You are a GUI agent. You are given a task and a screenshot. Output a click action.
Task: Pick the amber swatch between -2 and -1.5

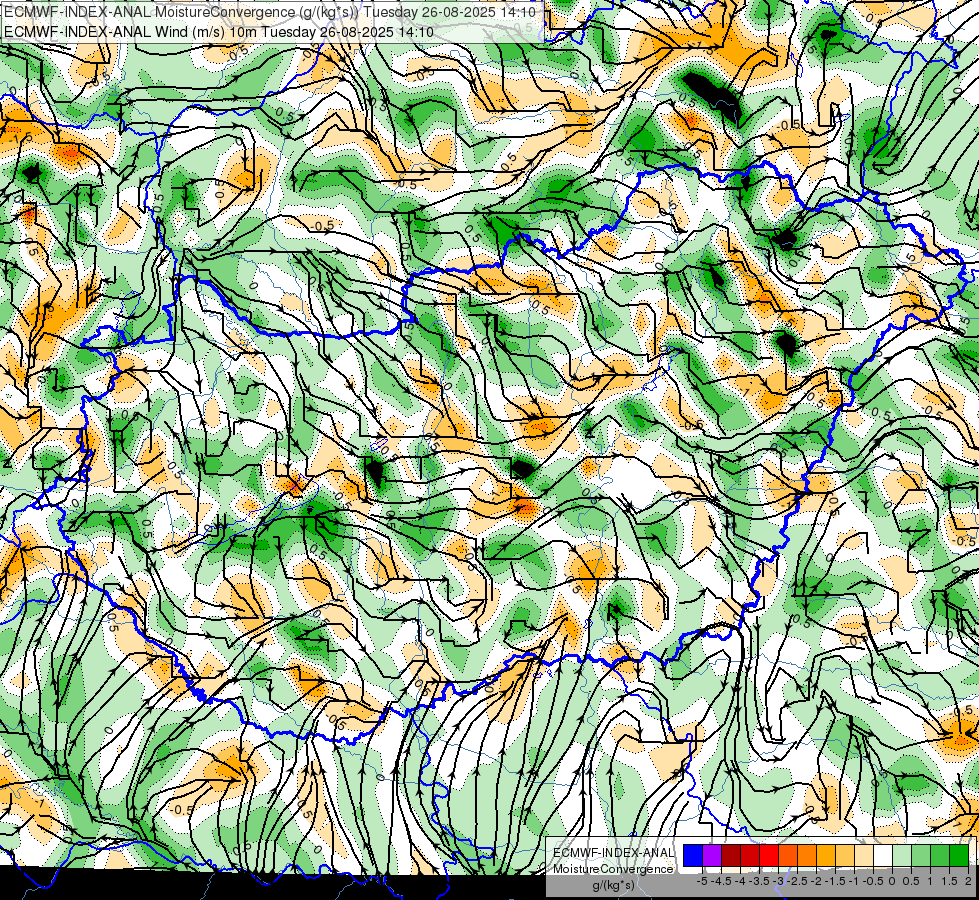pos(826,855)
